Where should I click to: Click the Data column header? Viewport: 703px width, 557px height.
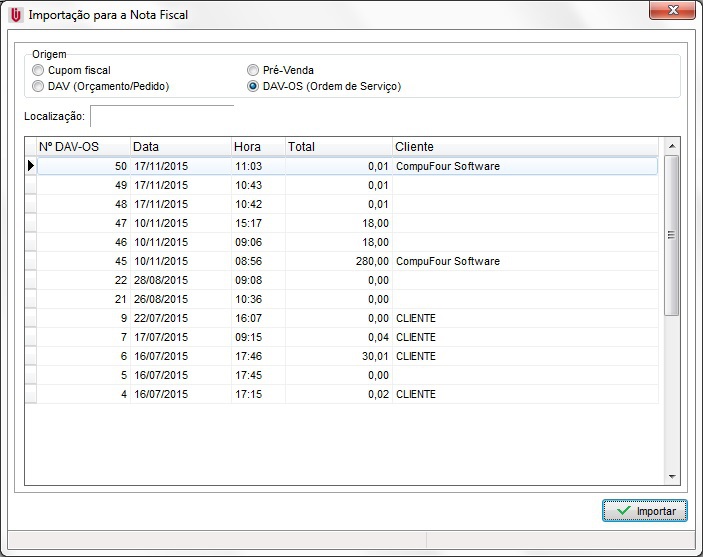tap(180, 147)
